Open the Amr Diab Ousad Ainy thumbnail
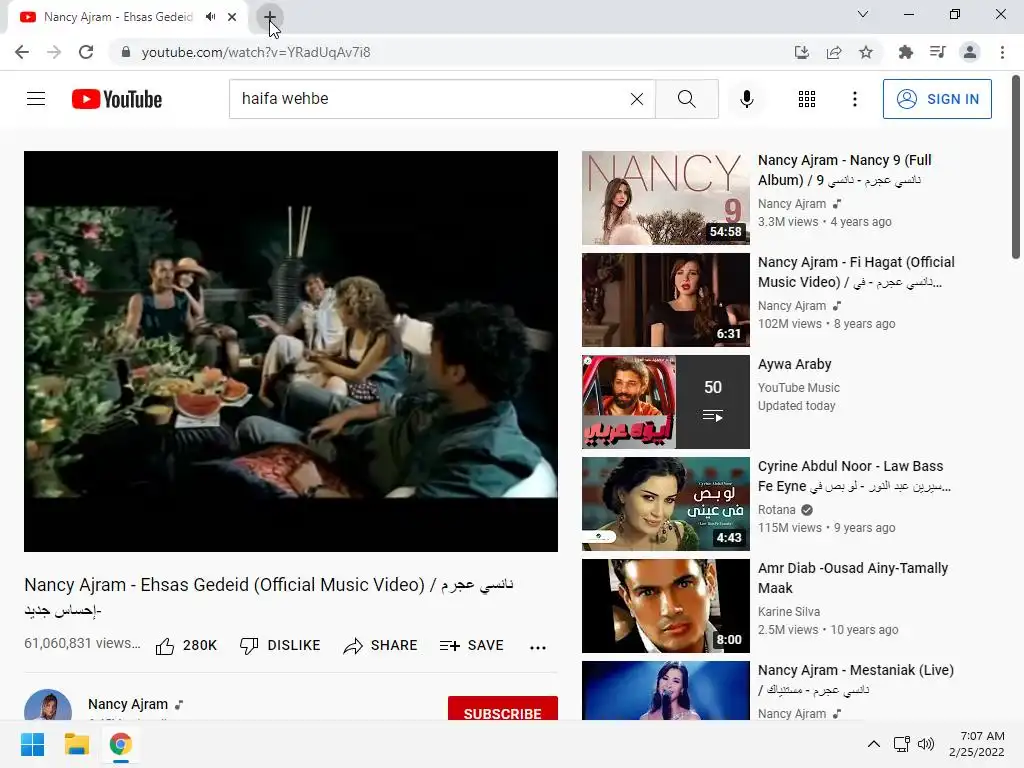 click(x=665, y=605)
